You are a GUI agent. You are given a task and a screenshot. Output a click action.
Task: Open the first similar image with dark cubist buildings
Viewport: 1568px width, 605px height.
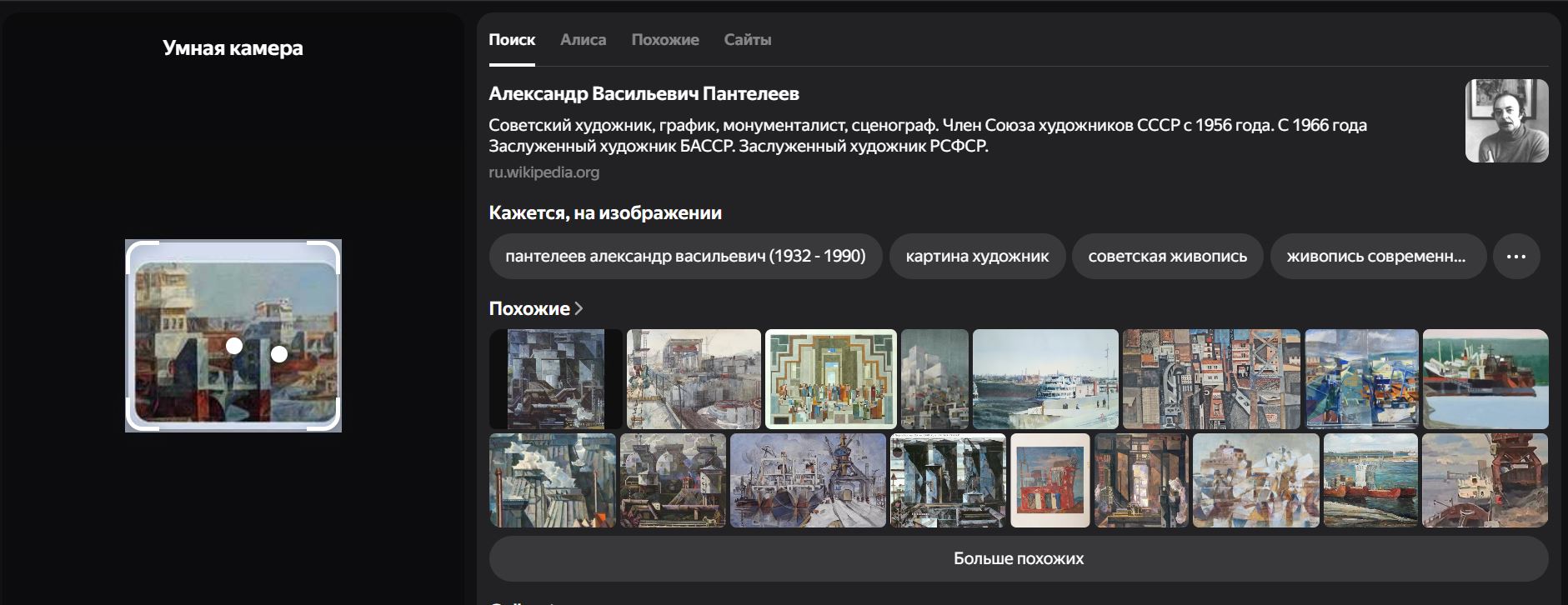click(x=555, y=379)
